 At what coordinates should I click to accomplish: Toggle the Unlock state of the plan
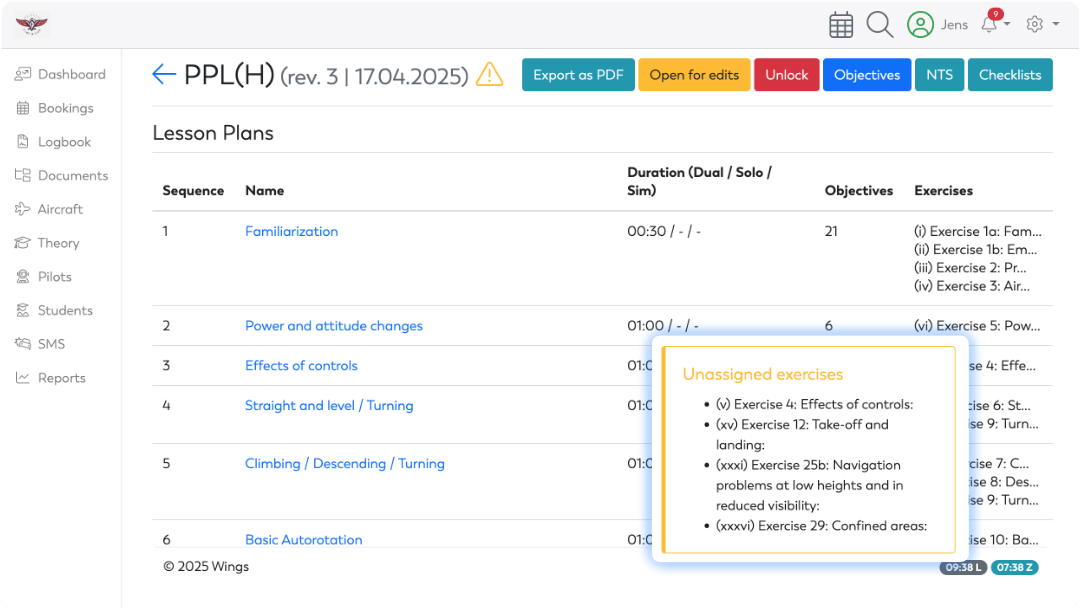click(787, 74)
